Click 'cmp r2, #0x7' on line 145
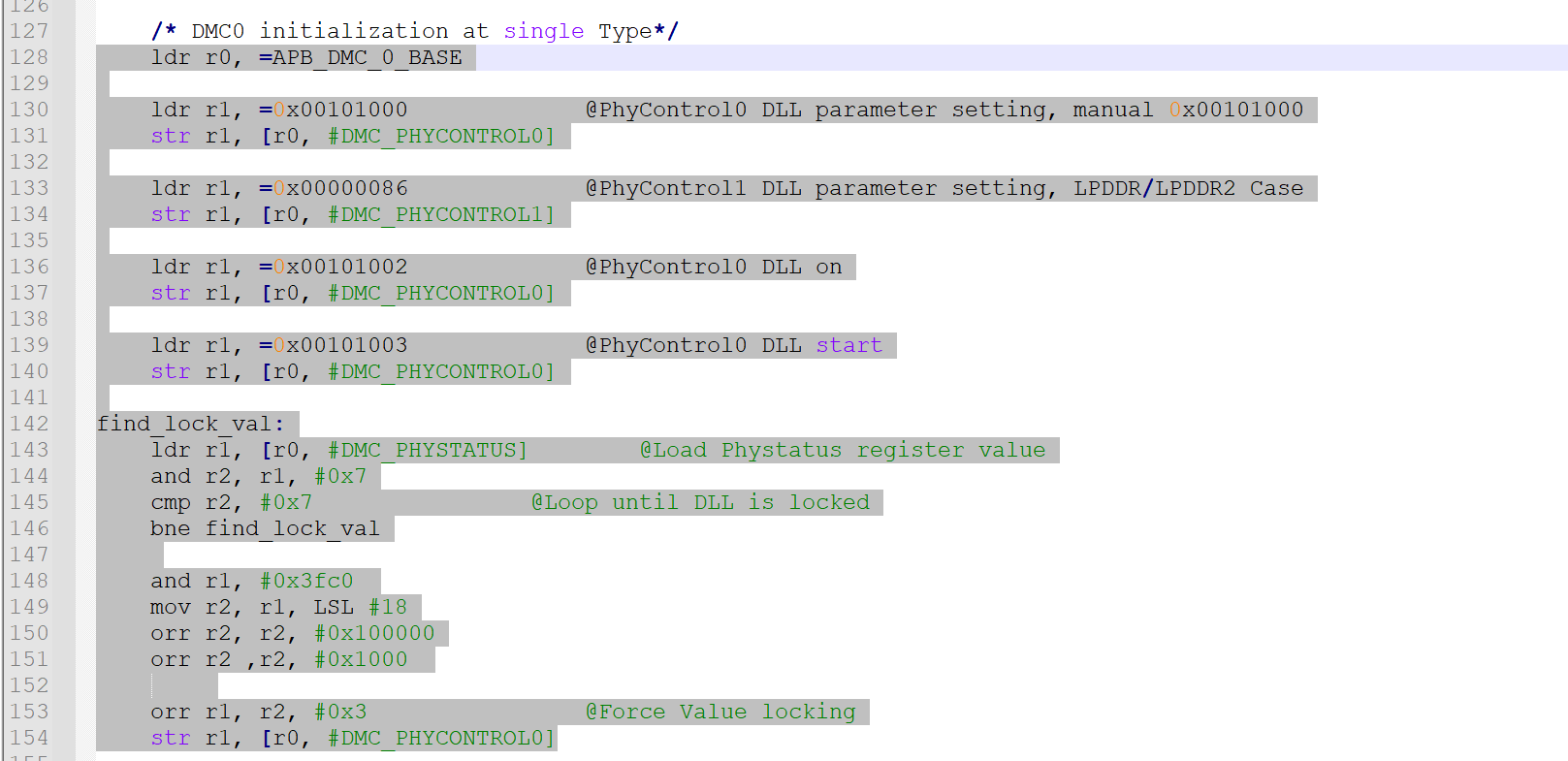1568x761 pixels. coord(231,502)
